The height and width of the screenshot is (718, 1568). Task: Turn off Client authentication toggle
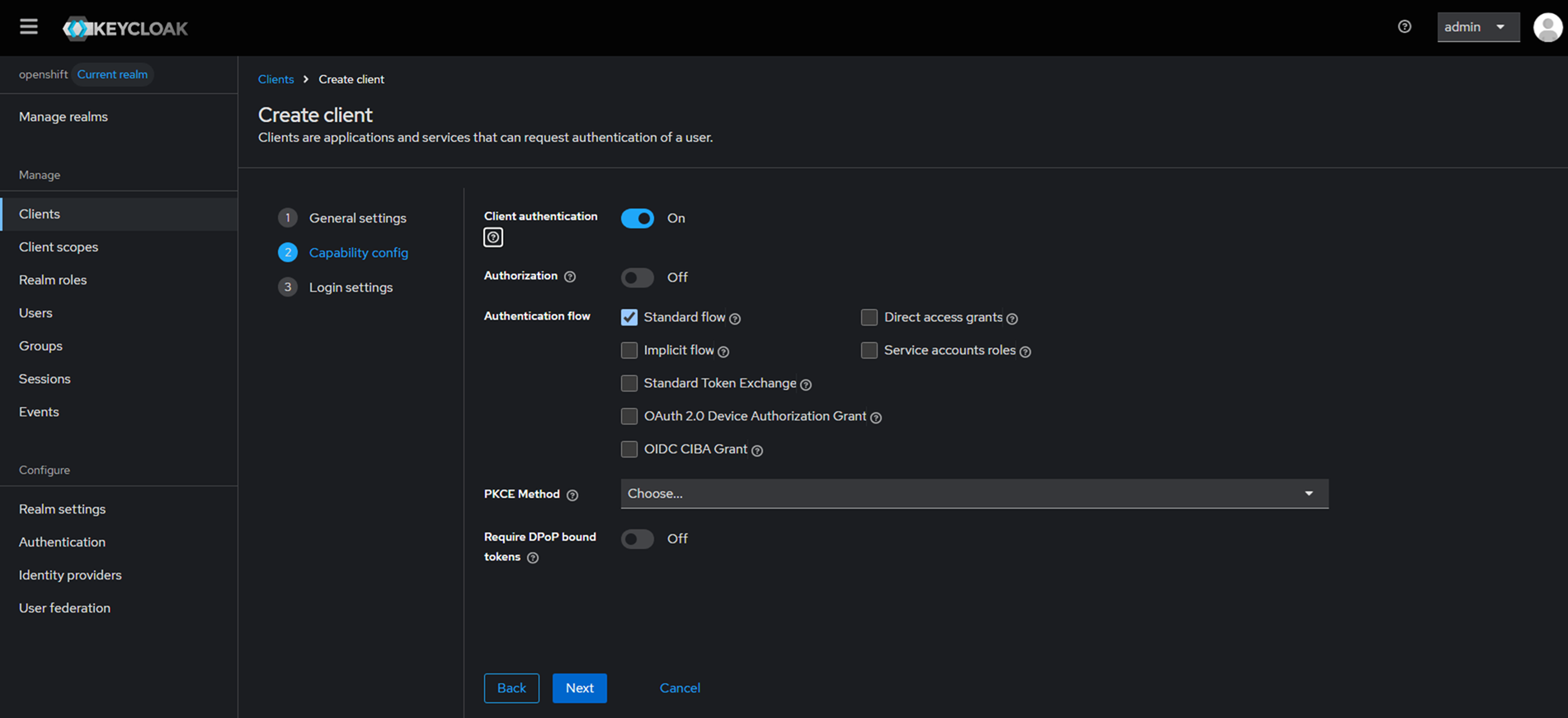(x=638, y=218)
